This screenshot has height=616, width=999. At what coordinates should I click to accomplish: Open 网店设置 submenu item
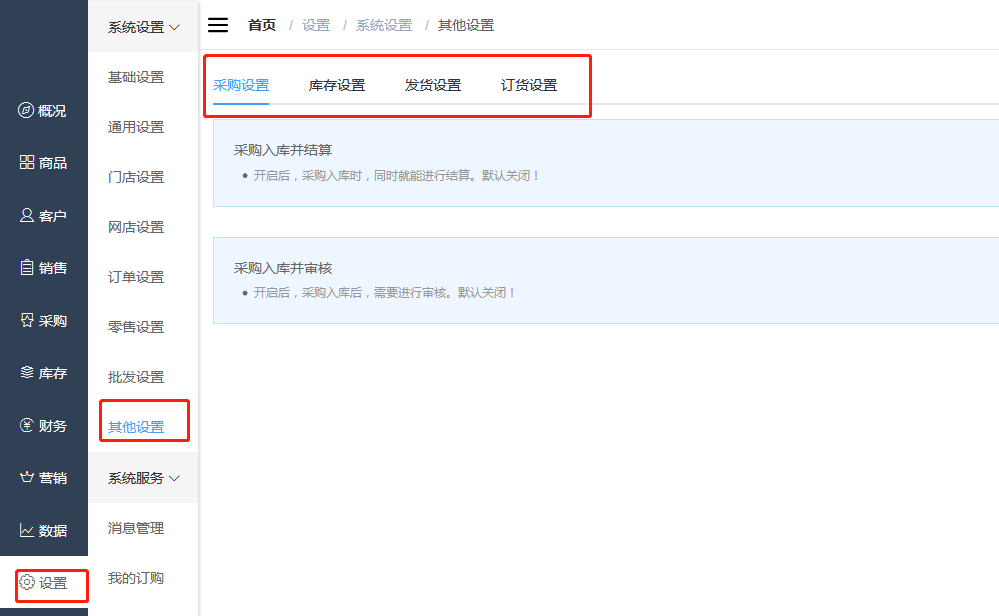(x=136, y=227)
